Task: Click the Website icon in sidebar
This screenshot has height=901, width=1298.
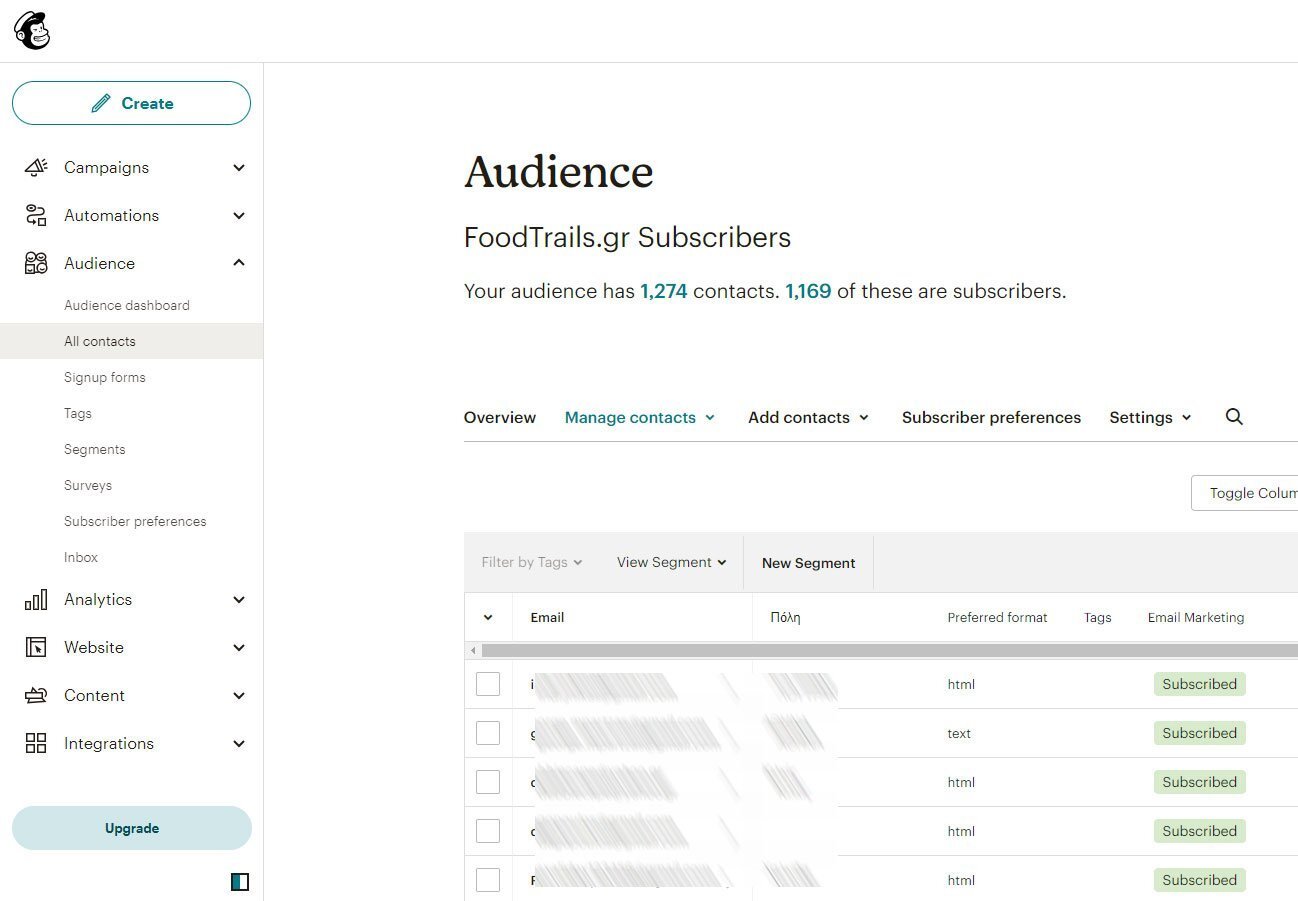Action: (x=36, y=647)
